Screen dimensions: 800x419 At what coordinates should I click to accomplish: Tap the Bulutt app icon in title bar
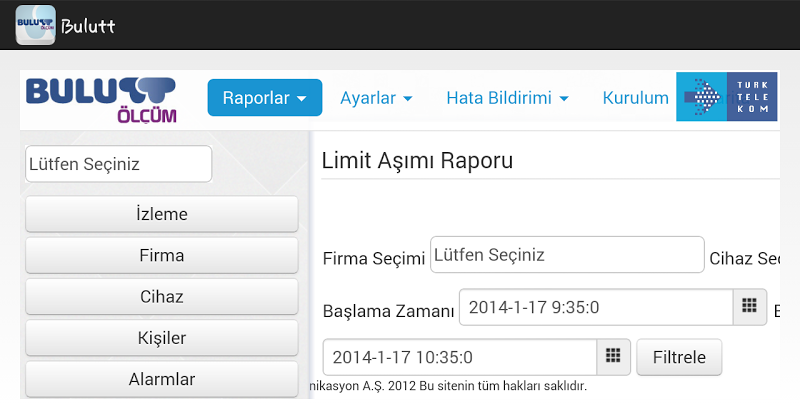pyautogui.click(x=36, y=25)
